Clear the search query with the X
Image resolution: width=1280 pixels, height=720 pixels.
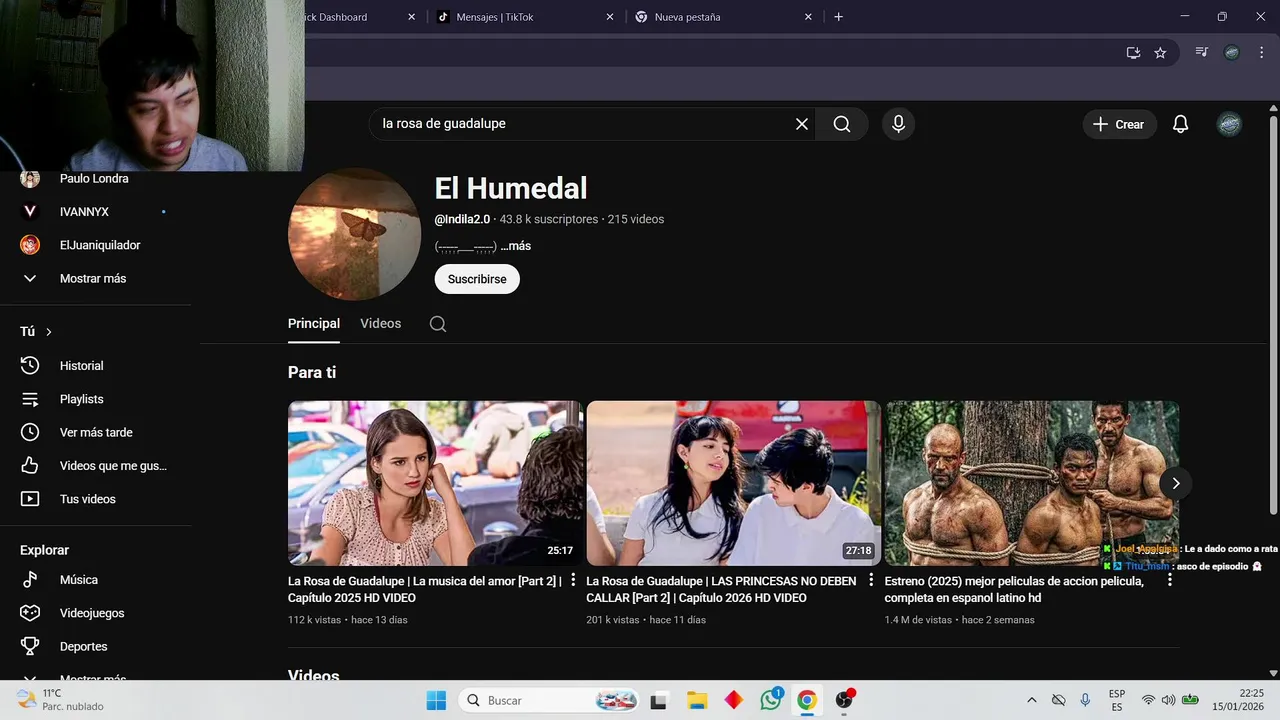[801, 124]
